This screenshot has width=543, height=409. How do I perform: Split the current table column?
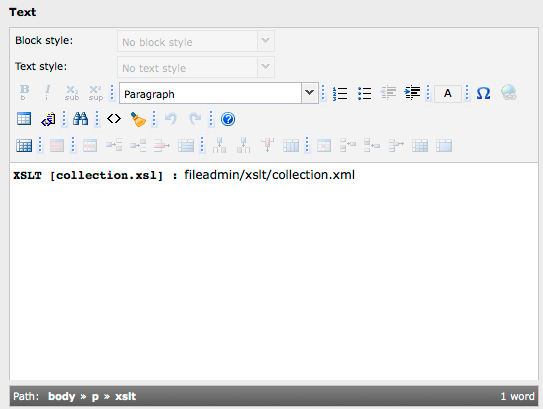(291, 145)
